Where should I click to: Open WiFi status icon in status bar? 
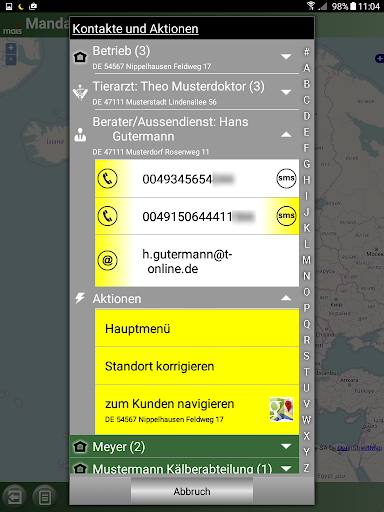click(x=311, y=6)
